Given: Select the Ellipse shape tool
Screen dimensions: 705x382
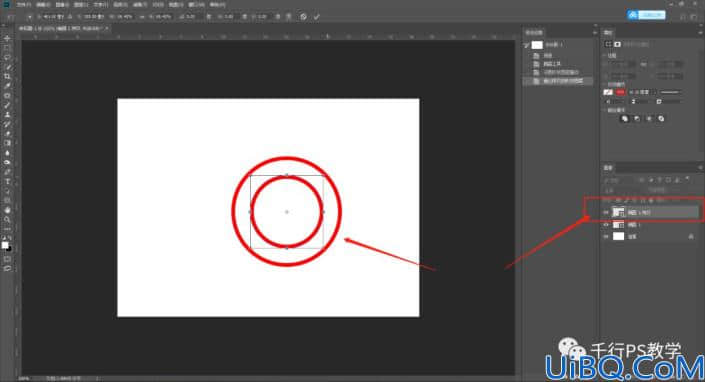Looking at the screenshot, I should [7, 200].
